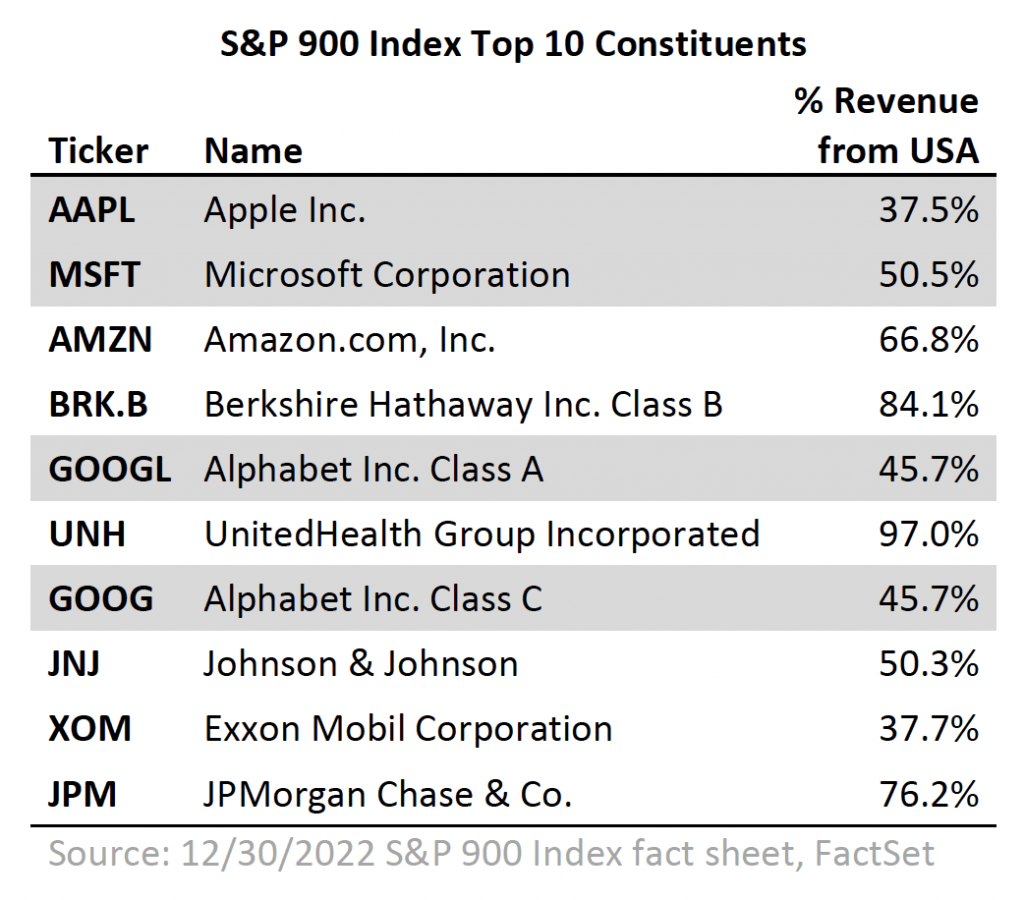Click the AAPL ticker cell
The image size is (1024, 900).
pos(91,210)
